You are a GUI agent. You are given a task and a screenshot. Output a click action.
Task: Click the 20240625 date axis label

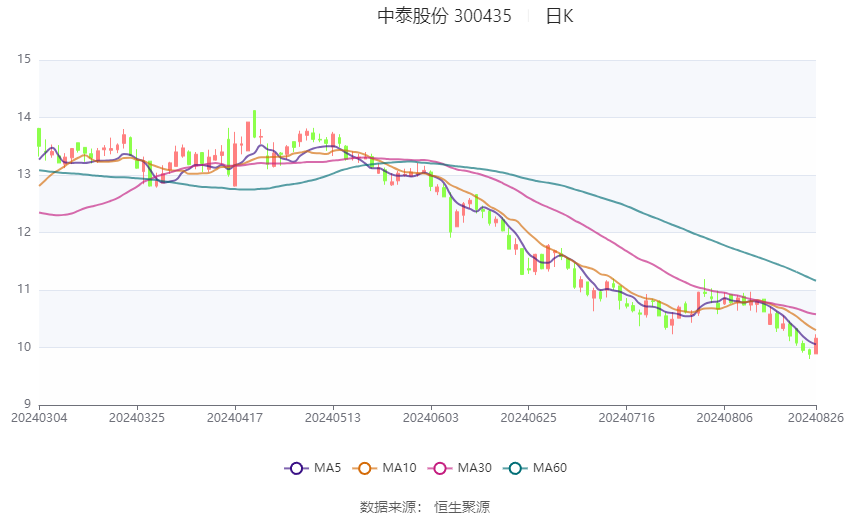tap(529, 418)
